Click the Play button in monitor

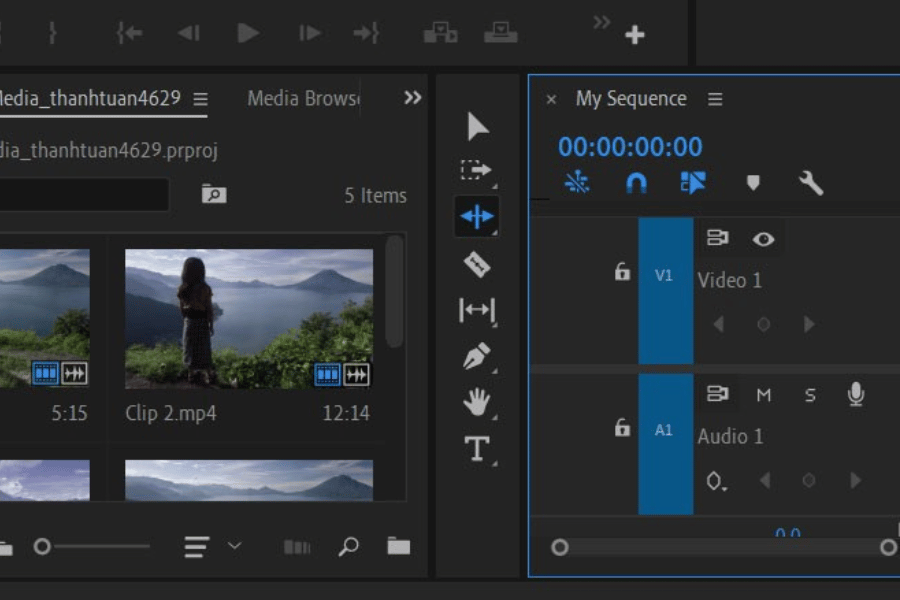[248, 33]
